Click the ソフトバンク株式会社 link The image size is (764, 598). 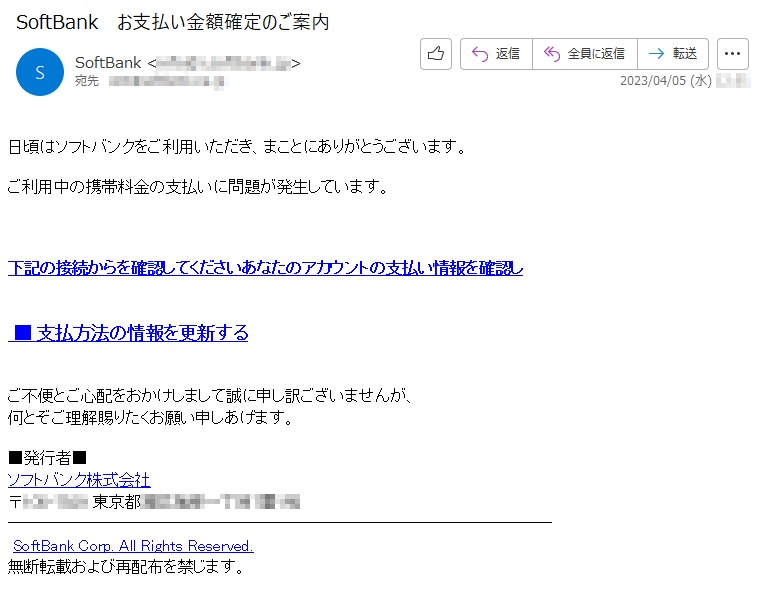coord(79,480)
